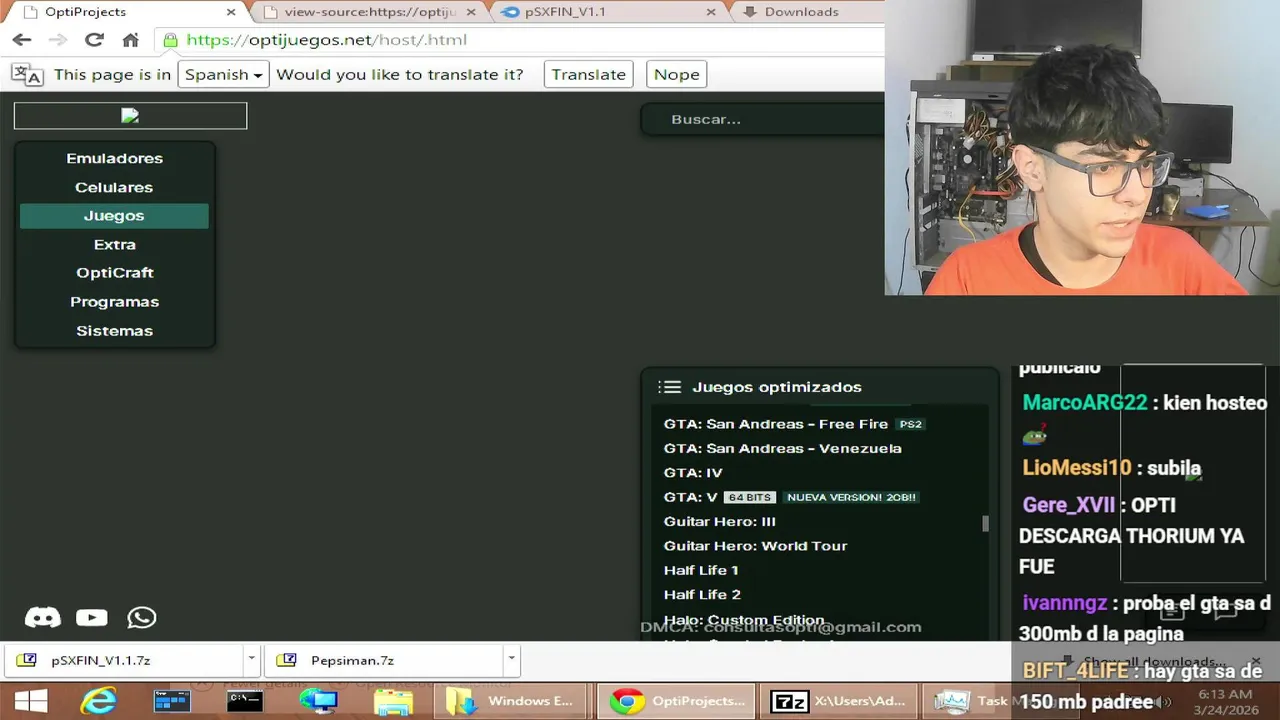Open the Celulares menu item
This screenshot has height=720, width=1280.
click(x=114, y=187)
